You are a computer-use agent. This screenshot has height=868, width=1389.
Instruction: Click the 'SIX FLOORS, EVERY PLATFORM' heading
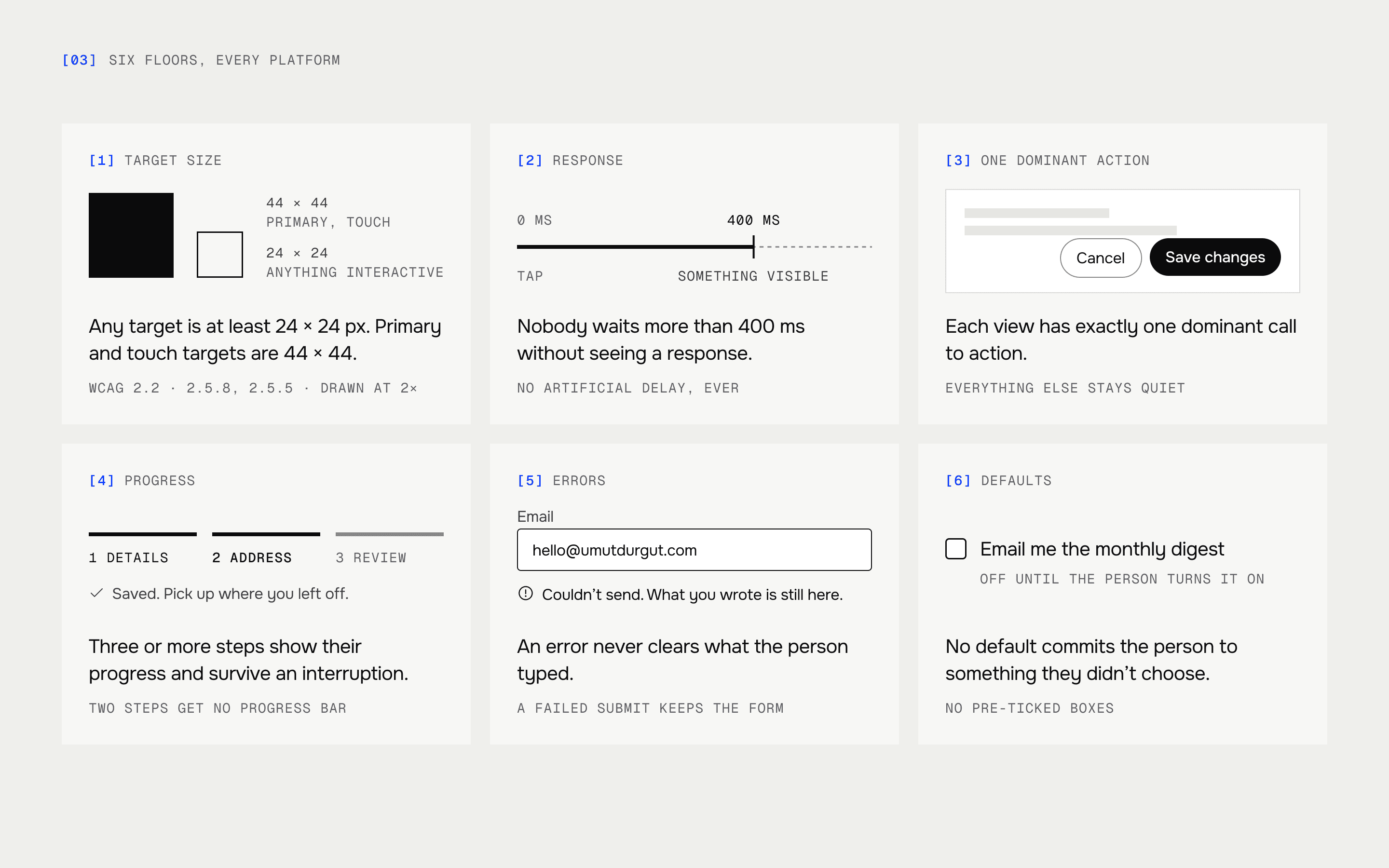(x=224, y=60)
